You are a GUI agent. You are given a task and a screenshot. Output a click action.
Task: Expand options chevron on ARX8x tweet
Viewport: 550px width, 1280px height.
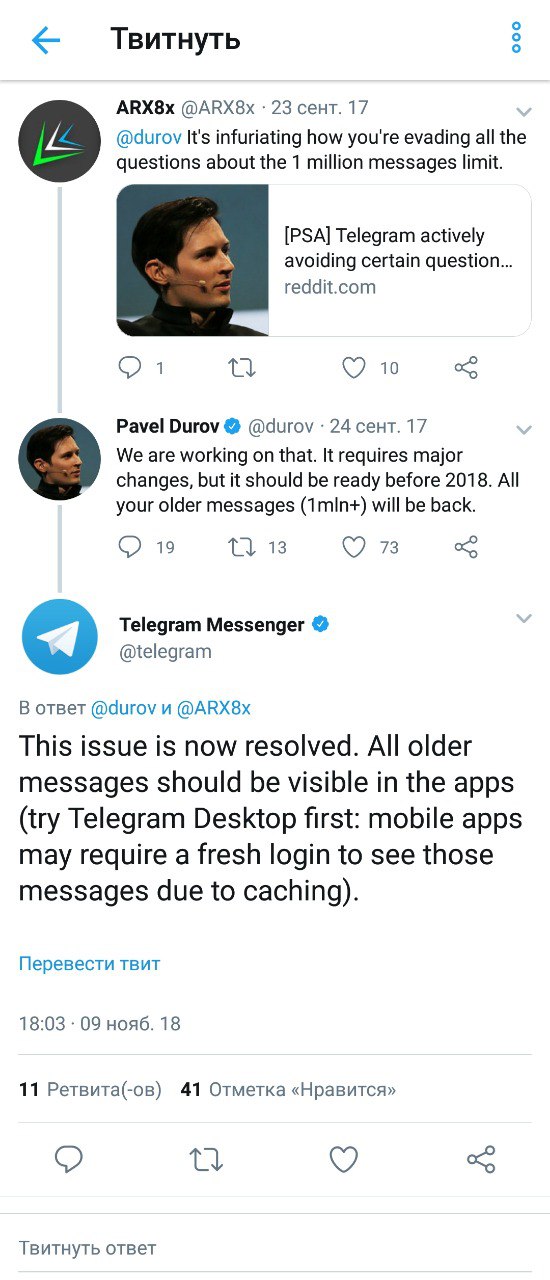523,111
